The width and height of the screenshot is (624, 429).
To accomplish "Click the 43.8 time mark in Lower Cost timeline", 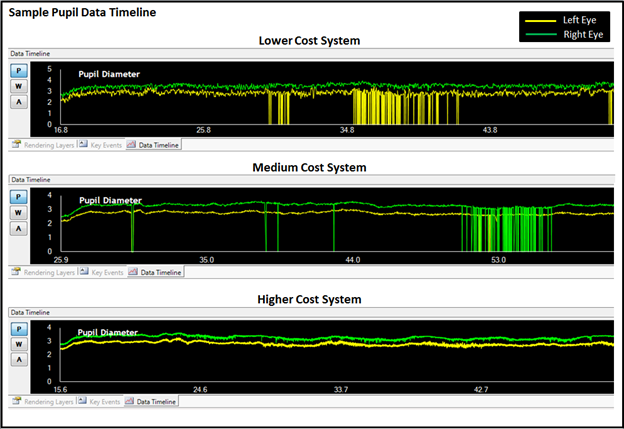I will (x=490, y=130).
